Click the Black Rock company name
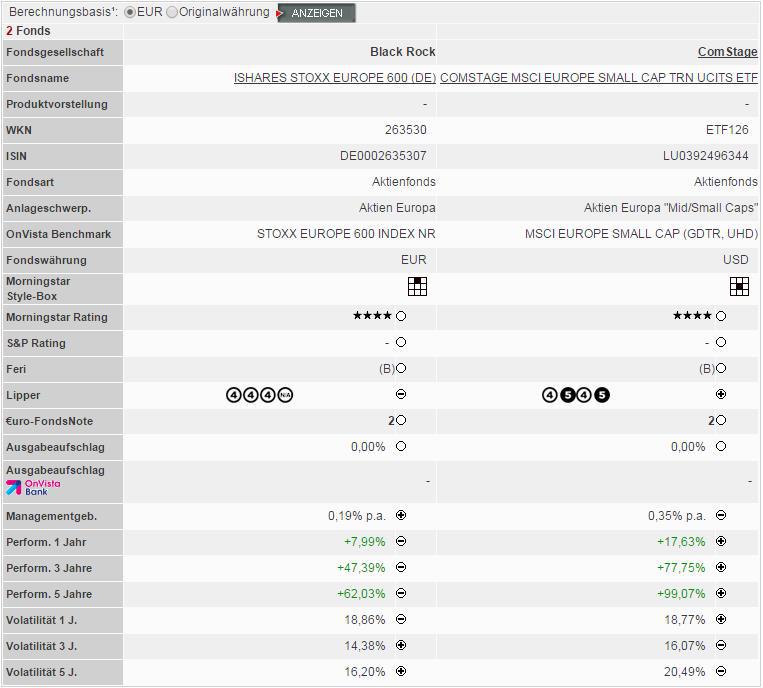 click(402, 52)
